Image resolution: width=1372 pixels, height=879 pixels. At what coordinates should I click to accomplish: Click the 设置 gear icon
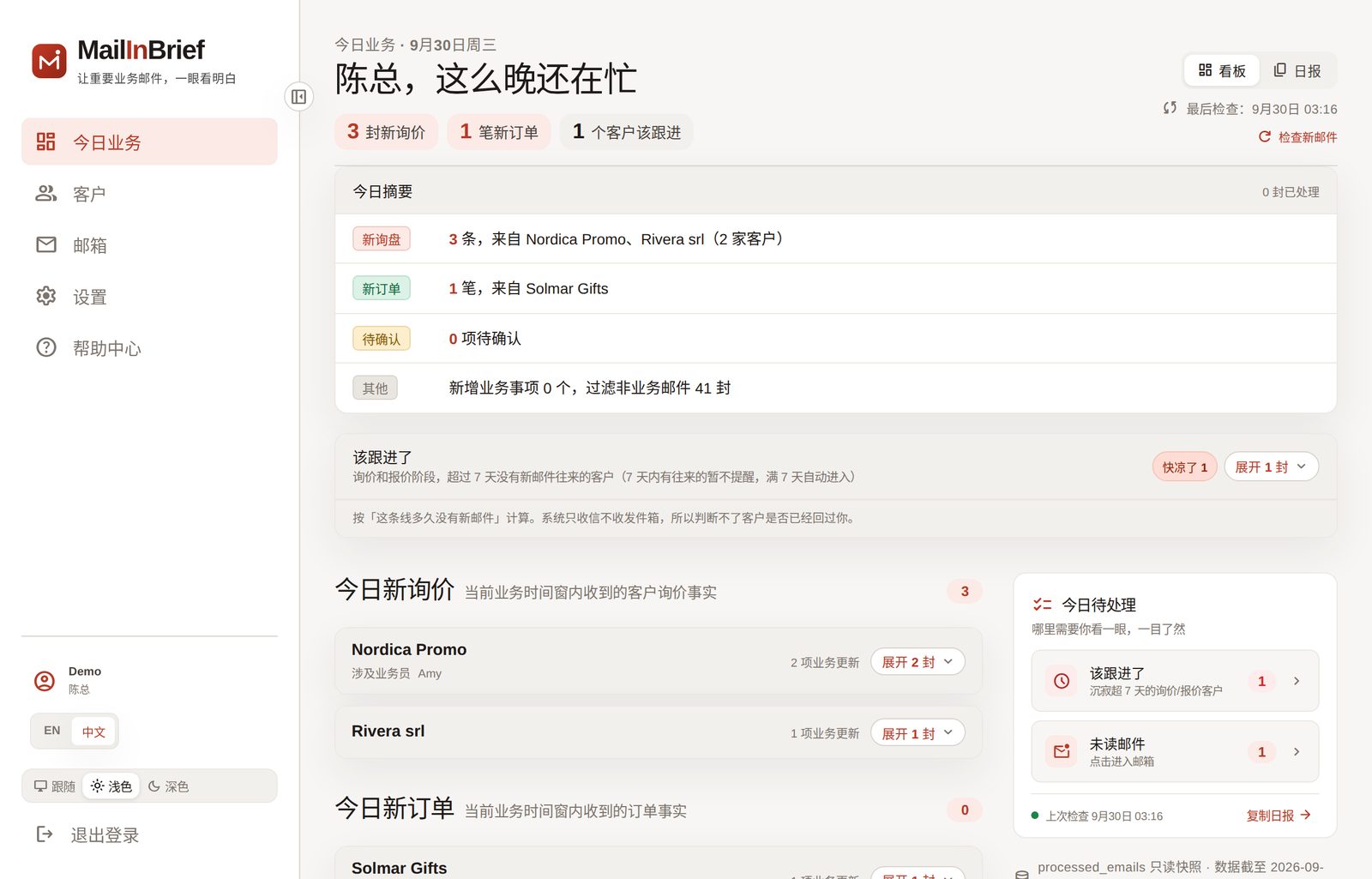pyautogui.click(x=46, y=296)
